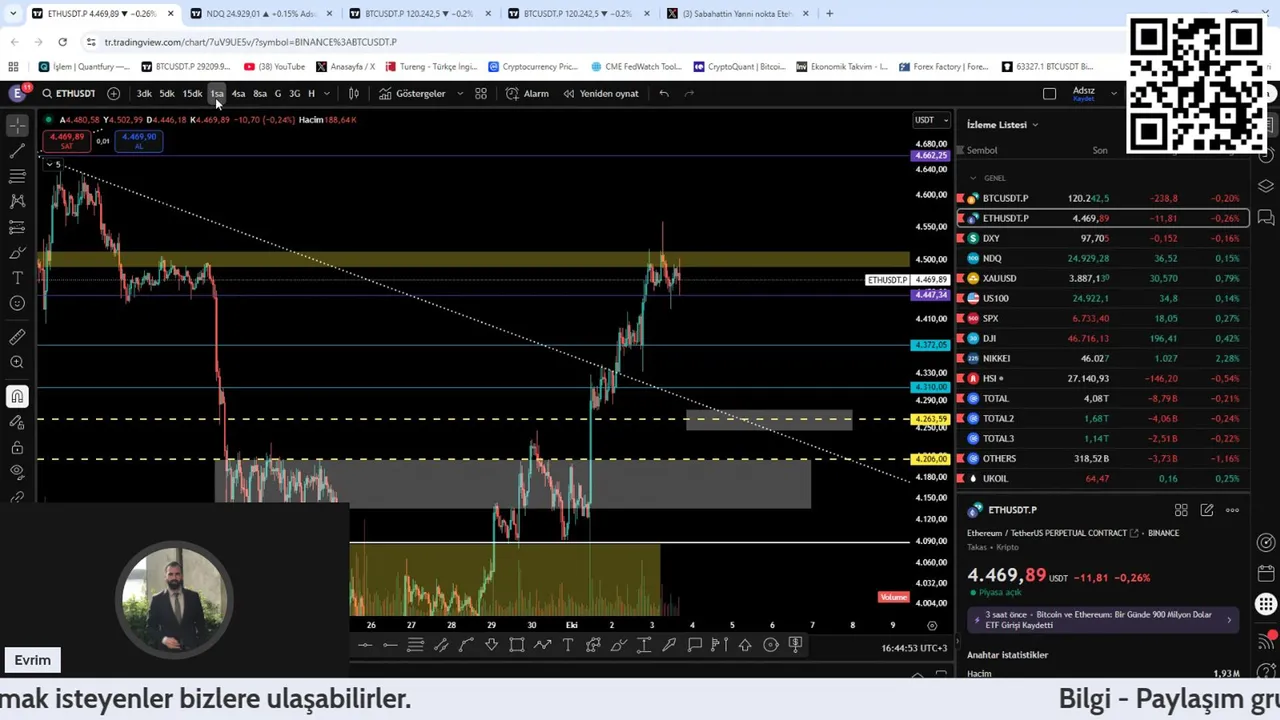This screenshot has width=1280, height=720.
Task: Add symbol with plus circle icon
Action: click(113, 93)
